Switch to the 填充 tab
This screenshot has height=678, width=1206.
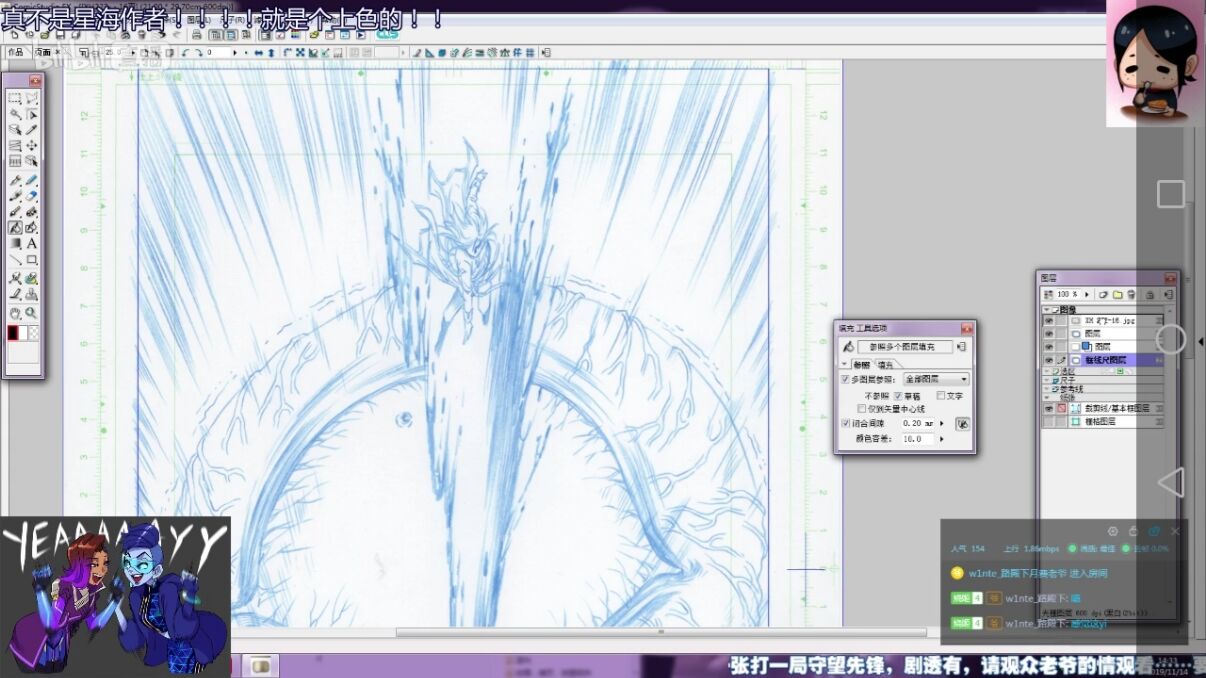(885, 365)
